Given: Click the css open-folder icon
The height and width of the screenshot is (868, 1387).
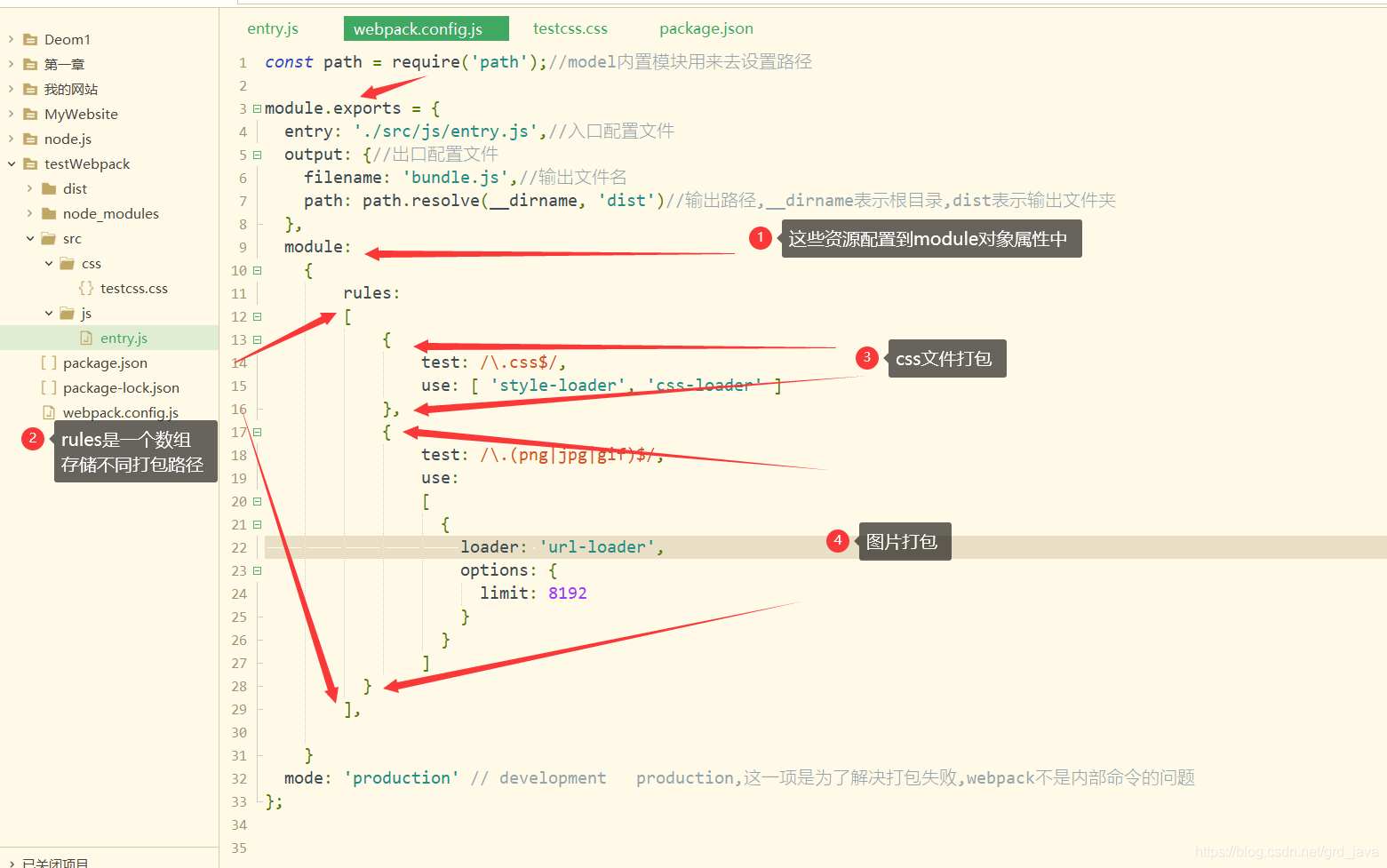Looking at the screenshot, I should tap(68, 263).
